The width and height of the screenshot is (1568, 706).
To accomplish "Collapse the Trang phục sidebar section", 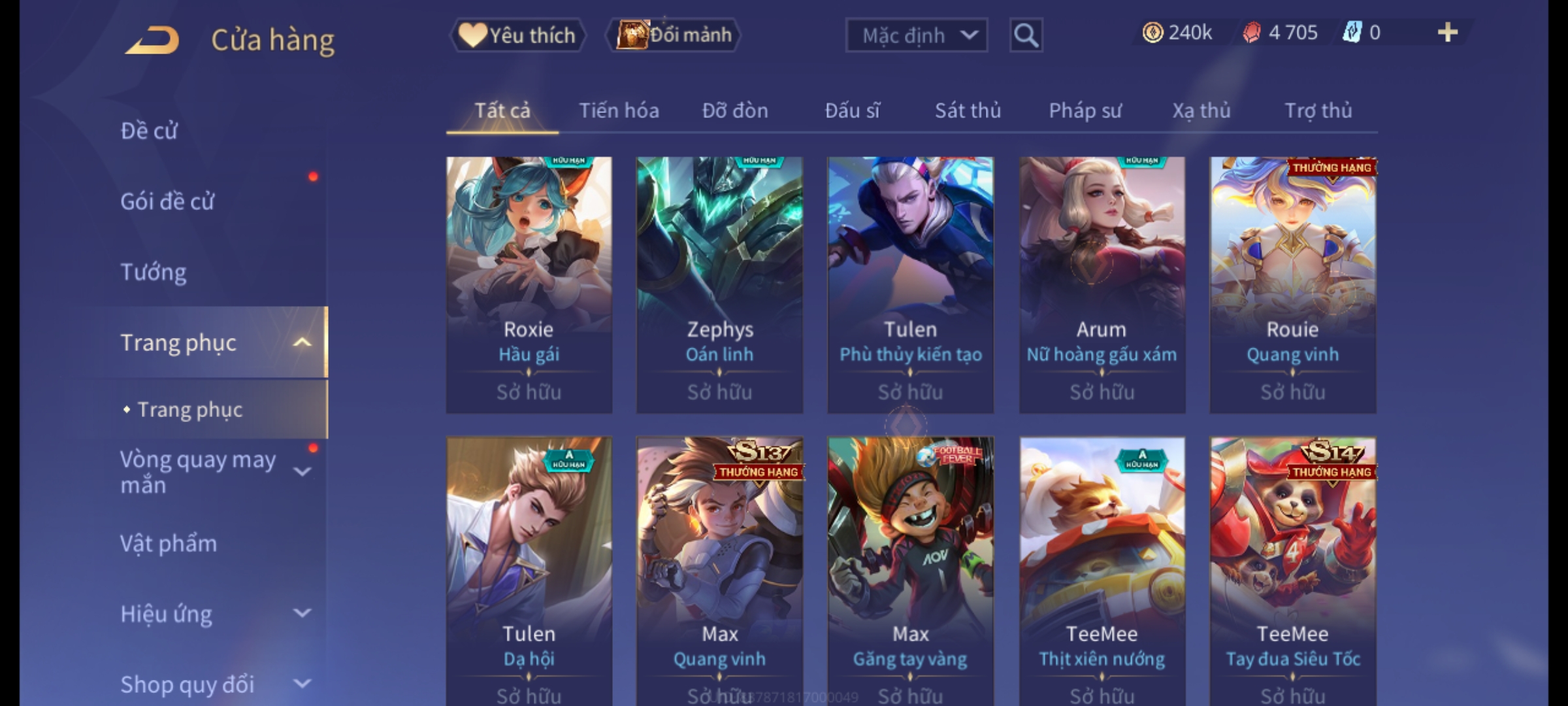I will 302,343.
